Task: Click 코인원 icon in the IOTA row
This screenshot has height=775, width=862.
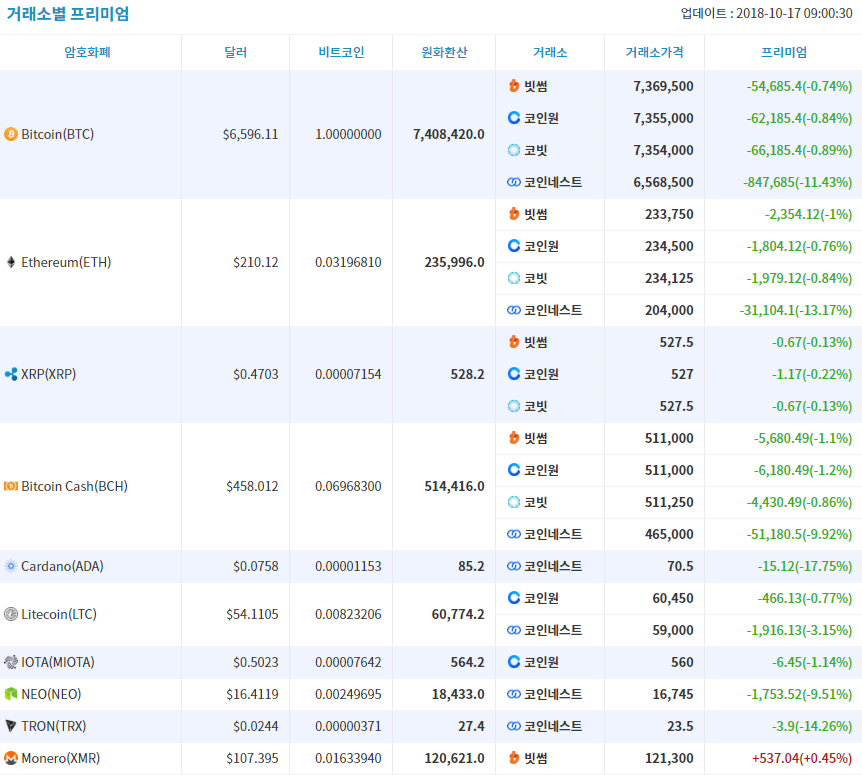Action: point(514,662)
